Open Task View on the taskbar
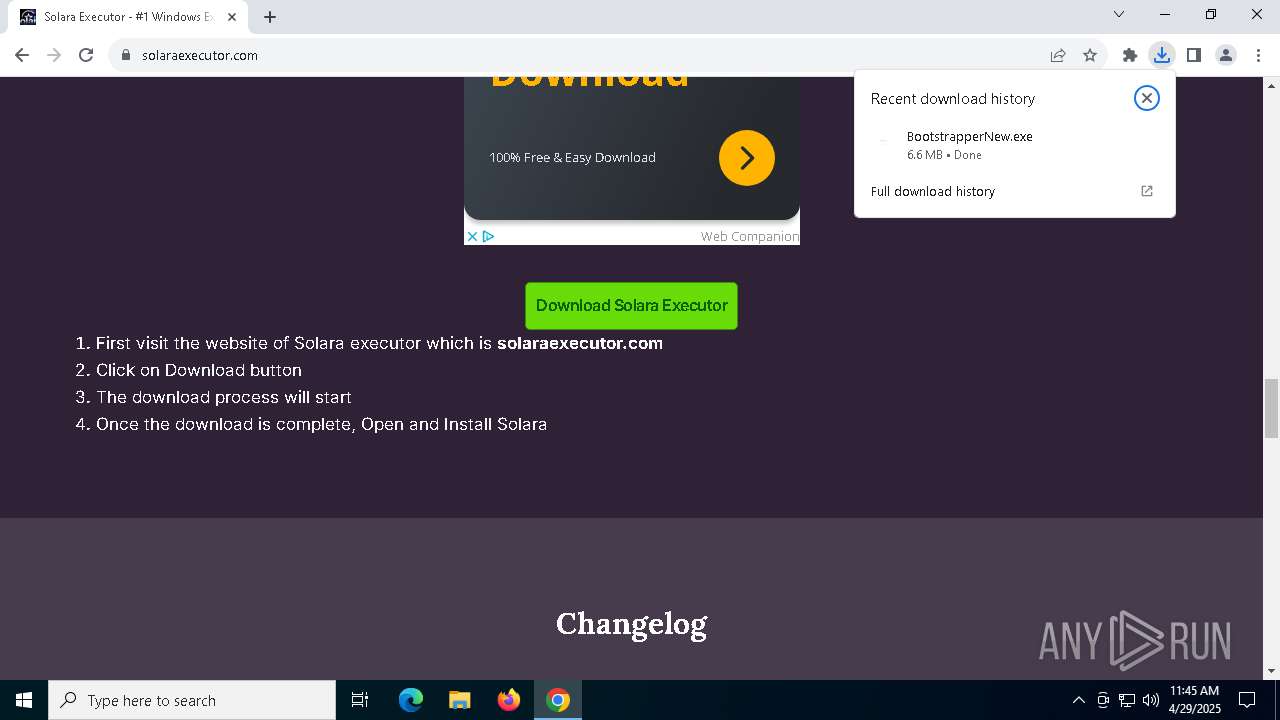The height and width of the screenshot is (720, 1280). coord(360,700)
